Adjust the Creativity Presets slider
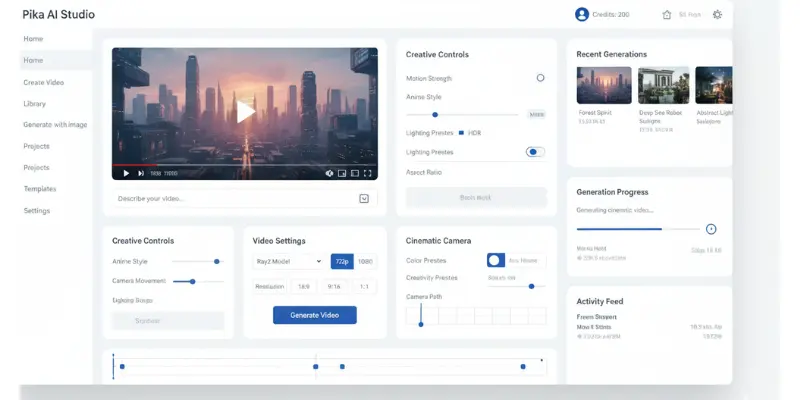This screenshot has height=400, width=800. tap(516, 286)
